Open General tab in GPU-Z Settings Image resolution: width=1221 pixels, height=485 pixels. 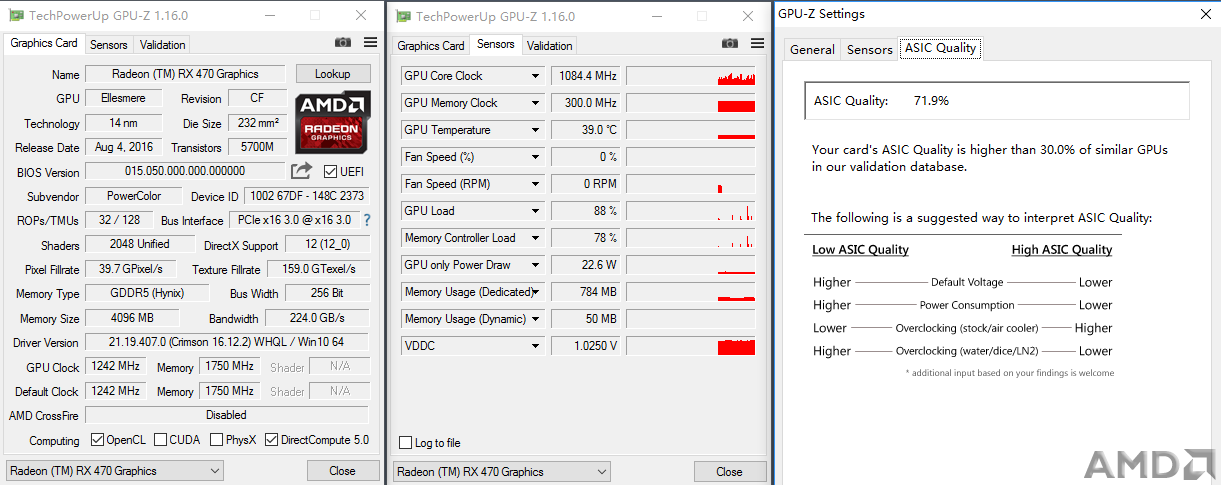(x=812, y=50)
